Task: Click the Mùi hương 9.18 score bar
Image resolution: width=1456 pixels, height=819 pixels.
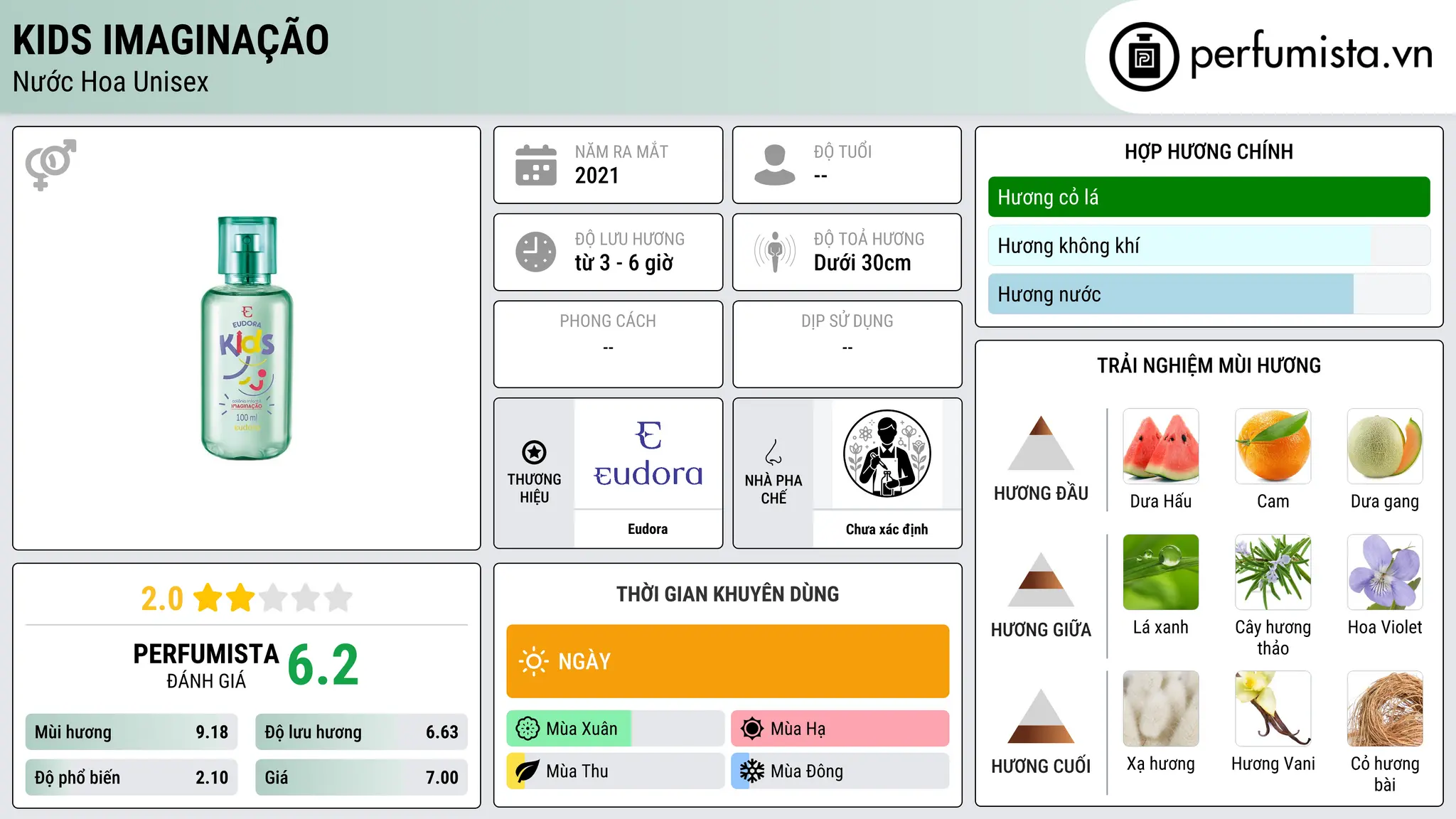Action: [132, 732]
